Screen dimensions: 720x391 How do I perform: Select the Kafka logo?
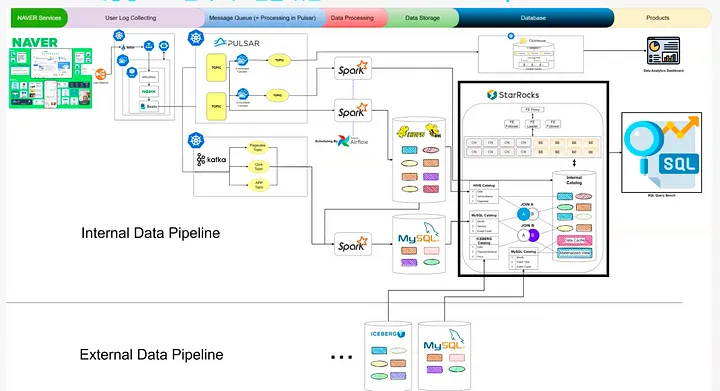click(x=211, y=160)
